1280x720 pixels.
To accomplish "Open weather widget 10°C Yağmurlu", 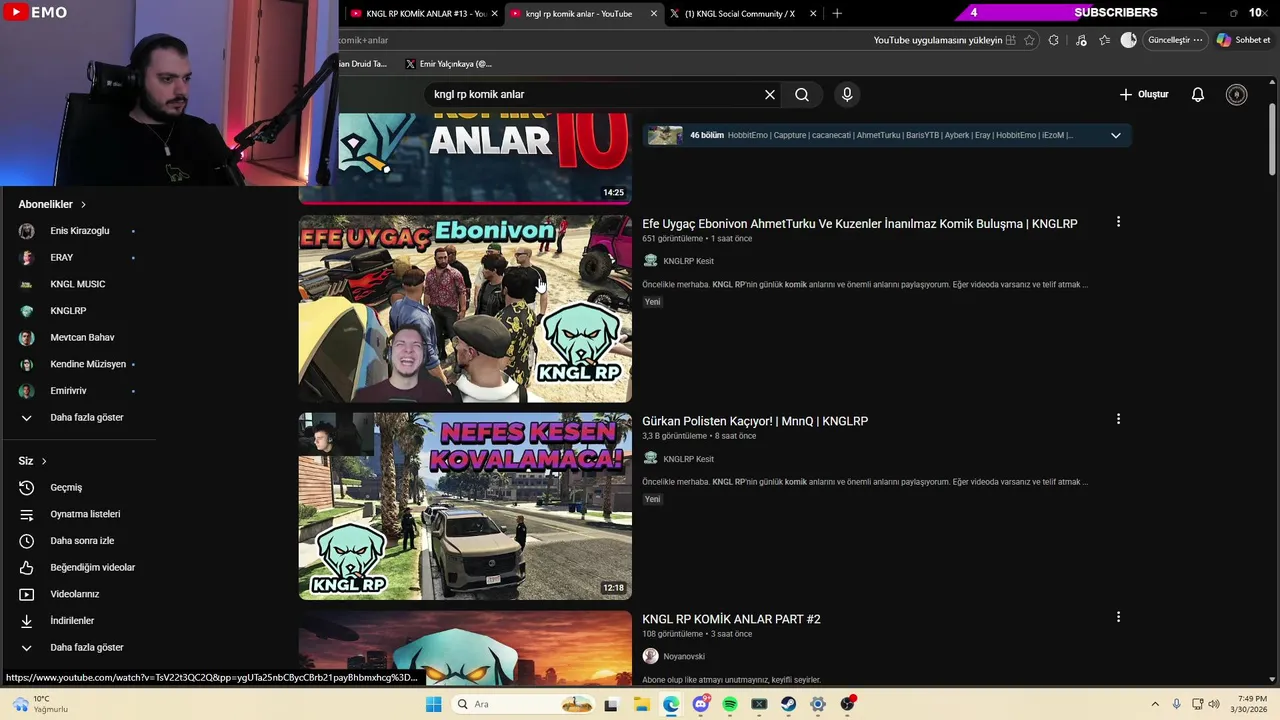I will tap(40, 704).
